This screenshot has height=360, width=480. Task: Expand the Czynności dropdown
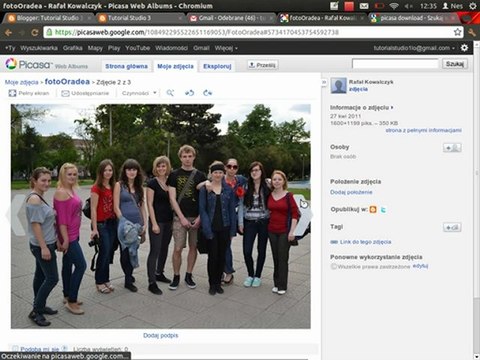(x=139, y=93)
